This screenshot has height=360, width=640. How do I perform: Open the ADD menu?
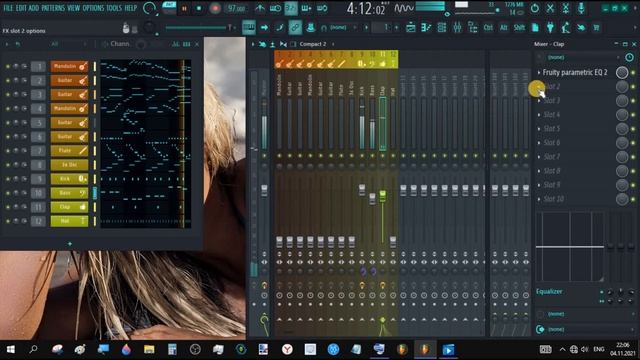[33, 8]
